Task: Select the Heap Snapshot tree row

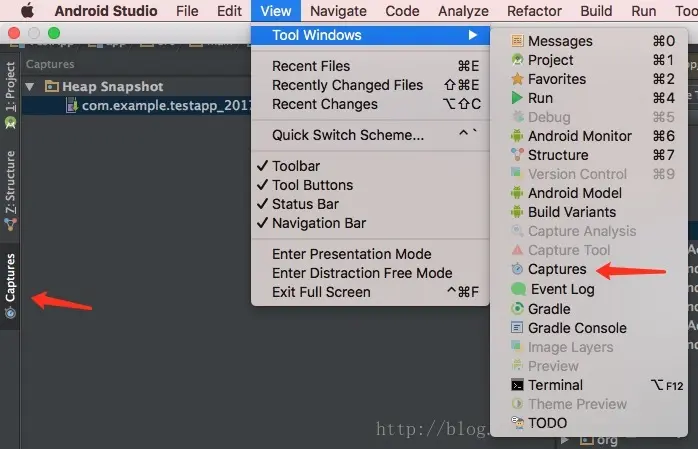Action: [136, 86]
